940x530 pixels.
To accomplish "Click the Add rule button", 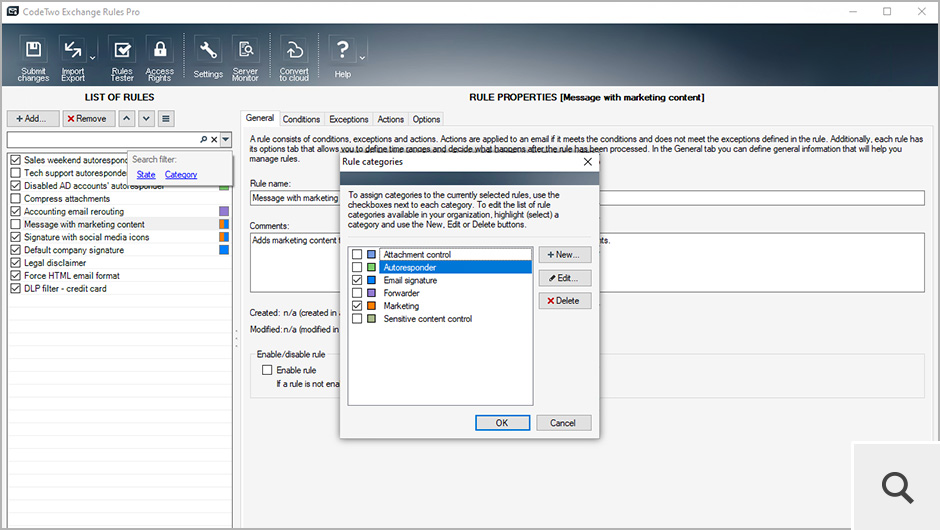I will (33, 119).
